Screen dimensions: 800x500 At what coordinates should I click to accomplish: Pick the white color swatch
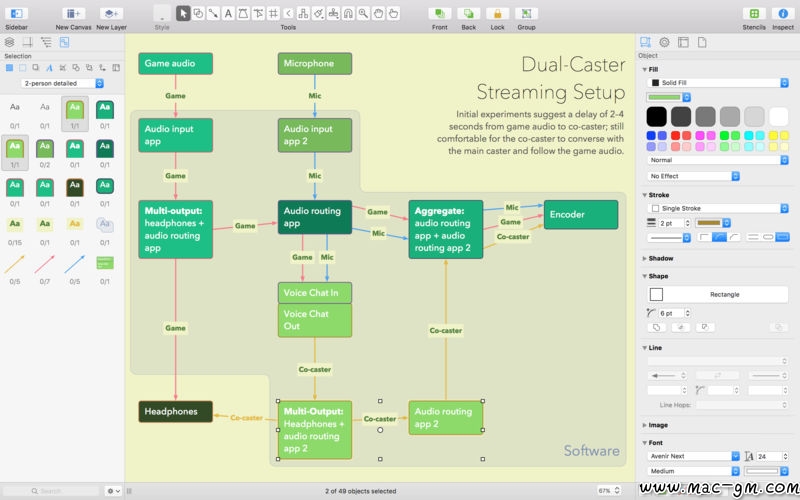point(779,116)
